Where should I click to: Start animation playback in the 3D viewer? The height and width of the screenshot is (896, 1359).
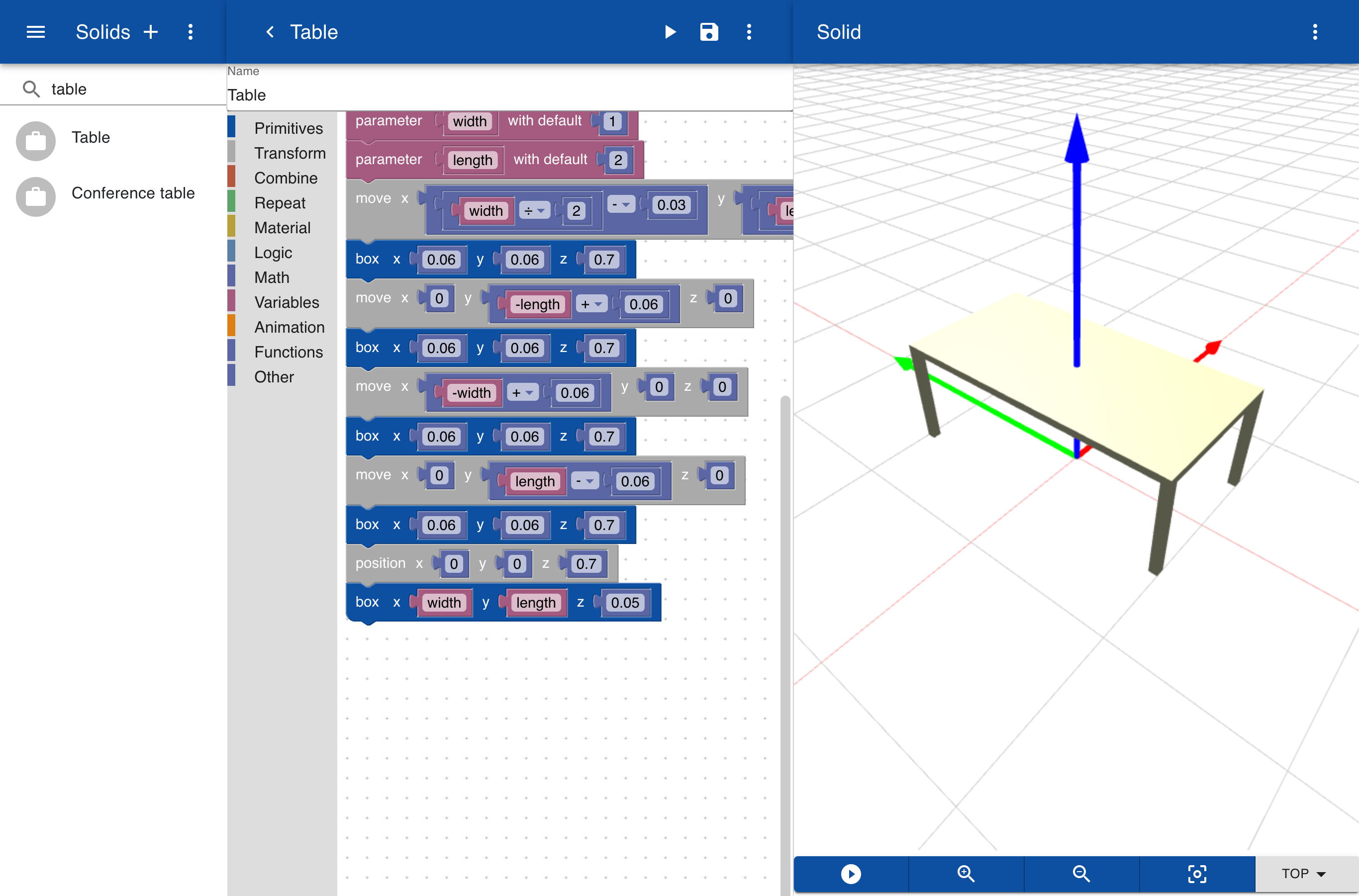pos(851,873)
